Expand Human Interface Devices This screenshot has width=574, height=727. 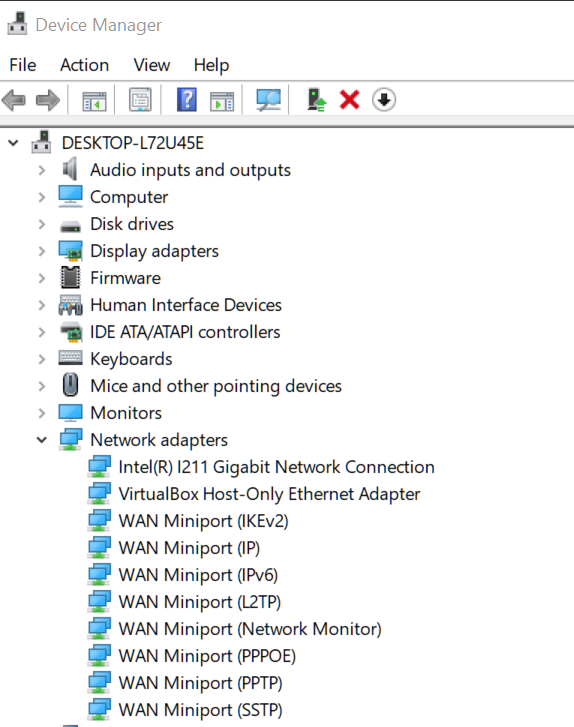(x=42, y=305)
